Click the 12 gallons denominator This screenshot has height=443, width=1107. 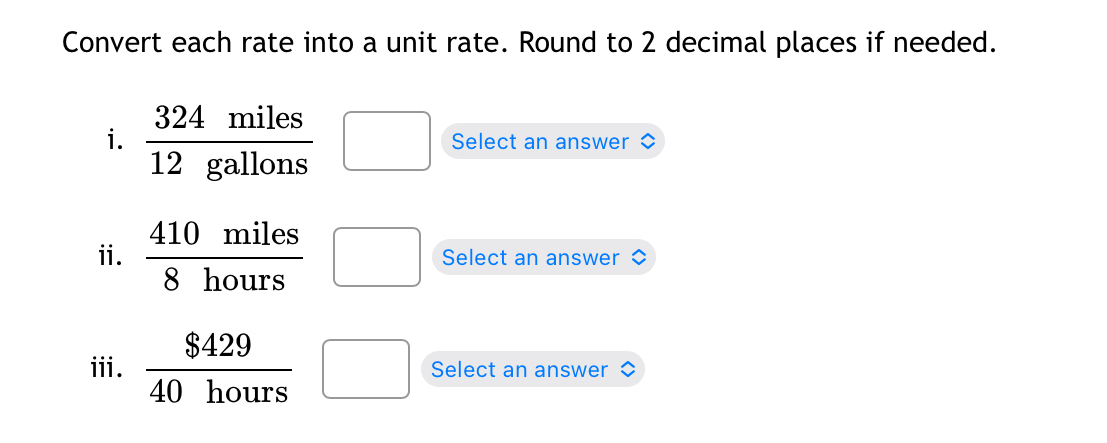(229, 165)
